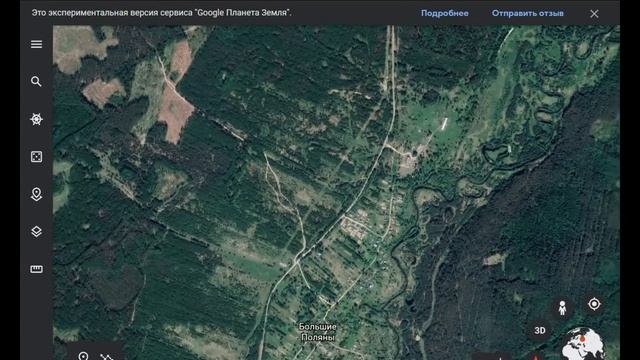Follow the Подробнее link
The height and width of the screenshot is (360, 640).
[444, 13]
